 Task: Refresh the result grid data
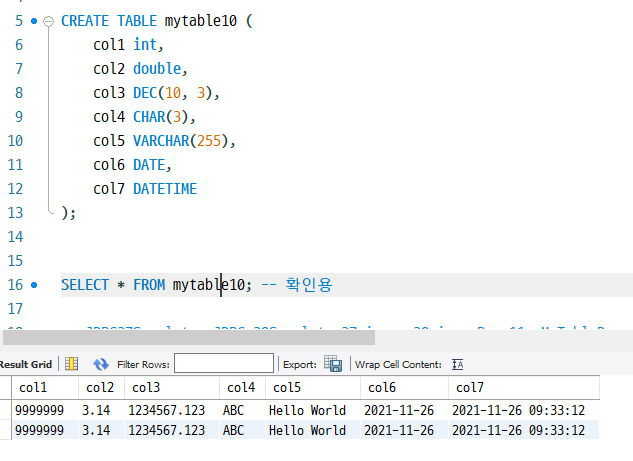101,364
